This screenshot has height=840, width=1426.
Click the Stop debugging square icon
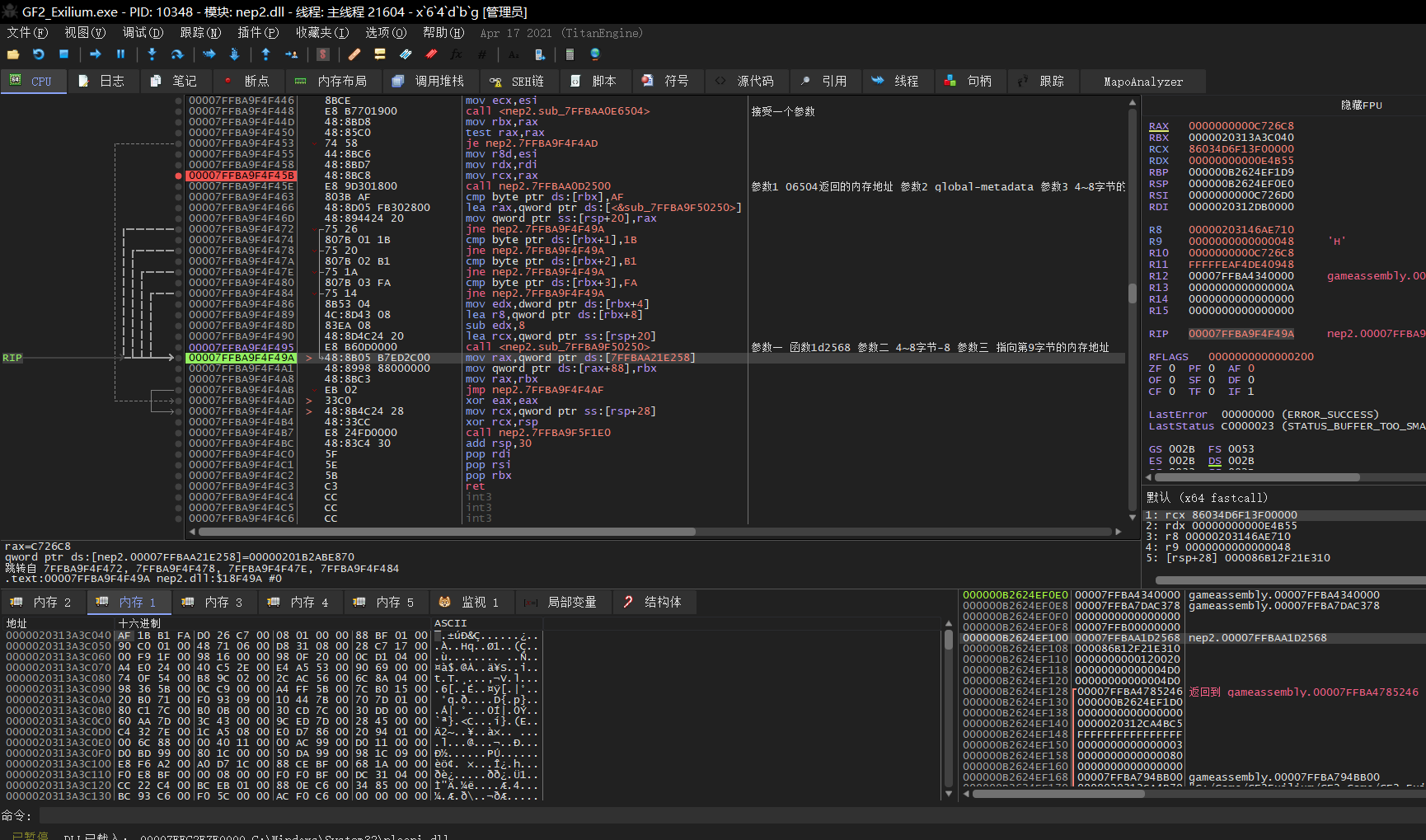pyautogui.click(x=63, y=54)
